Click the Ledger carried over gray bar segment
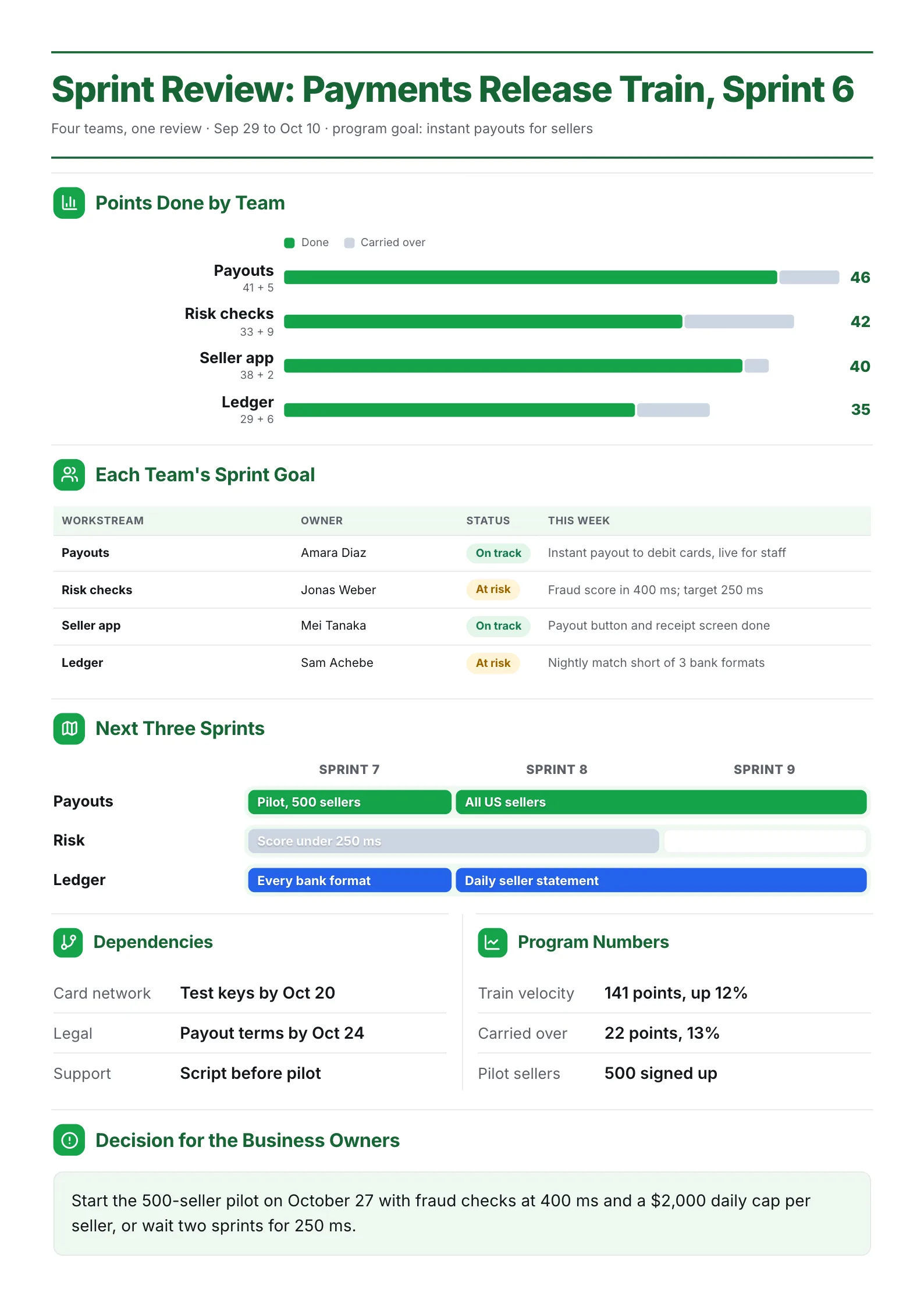Image resolution: width=924 pixels, height=1307 pixels. 673,410
